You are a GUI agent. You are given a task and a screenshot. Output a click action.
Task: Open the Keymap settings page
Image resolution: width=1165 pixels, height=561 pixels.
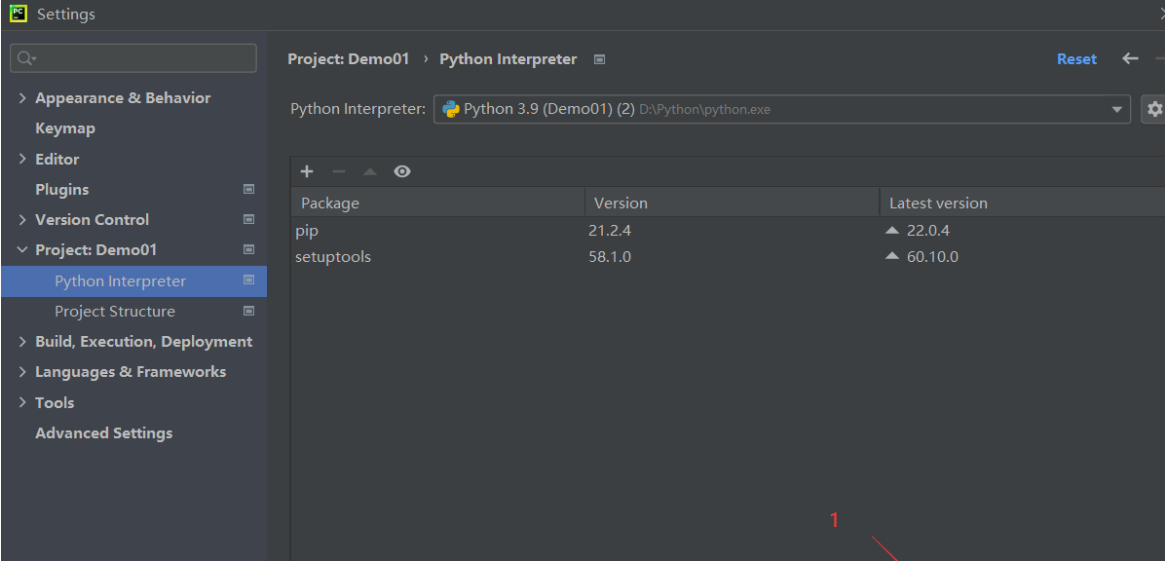tap(65, 128)
